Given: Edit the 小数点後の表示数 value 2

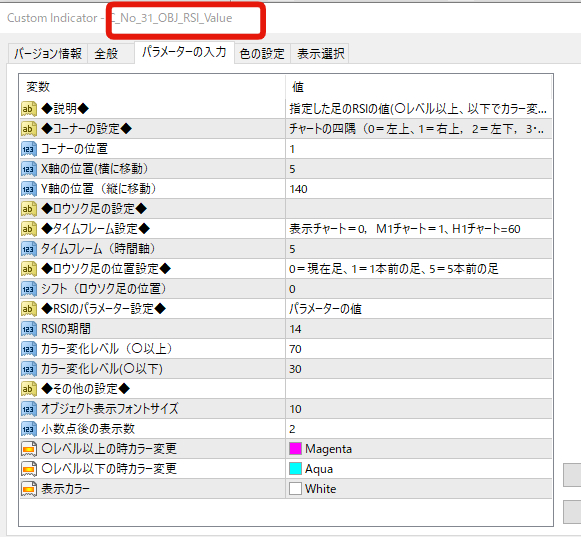Looking at the screenshot, I should coord(419,429).
